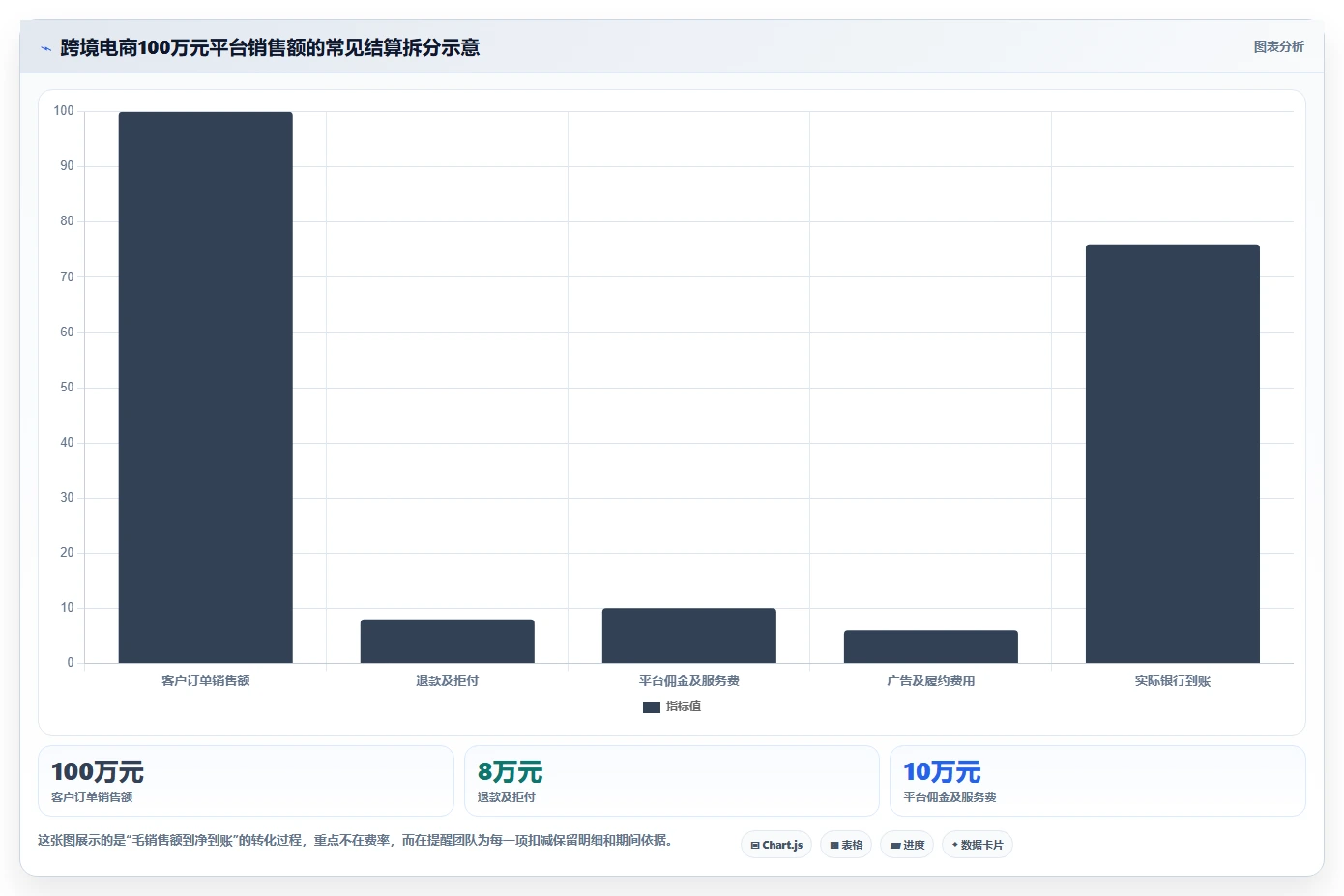Select the 表格 chip
1344x896 pixels.
(x=846, y=845)
